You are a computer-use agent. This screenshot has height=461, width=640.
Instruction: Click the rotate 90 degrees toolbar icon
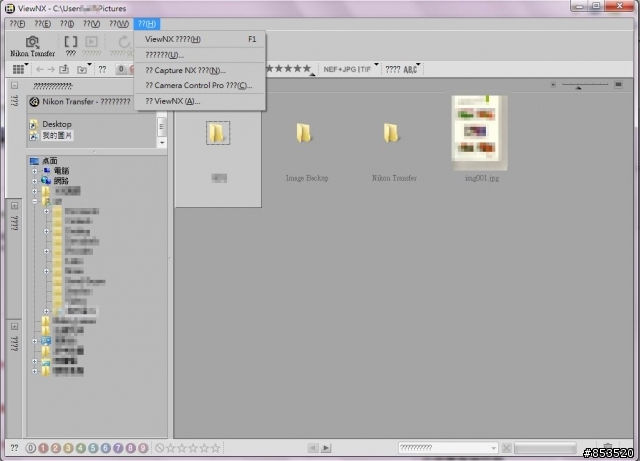point(124,42)
